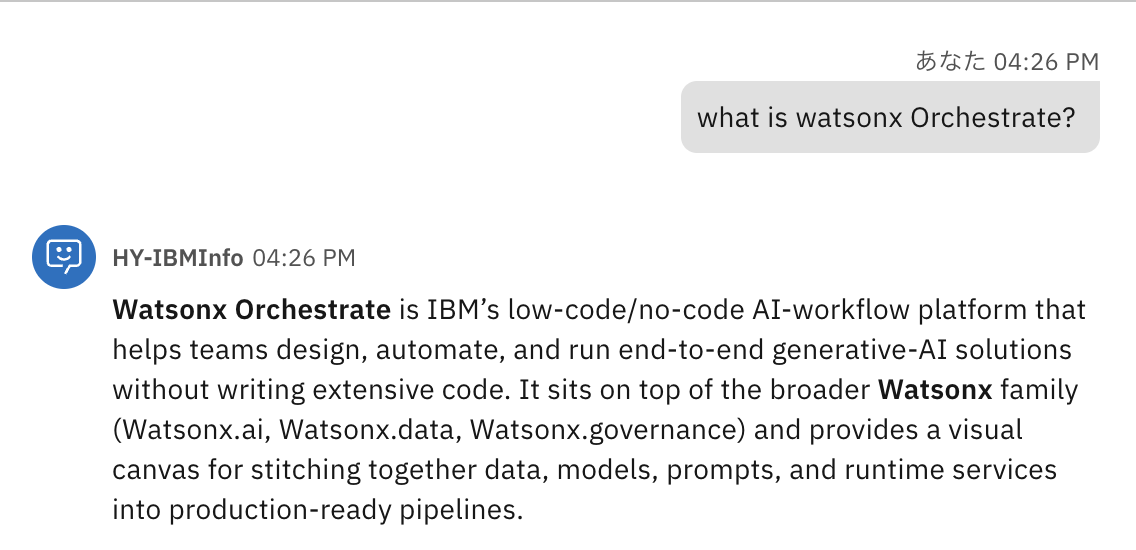Viewport: 1136px width, 550px height.
Task: Click the timestamp next to HY-IBMInfo
Action: pos(304,259)
